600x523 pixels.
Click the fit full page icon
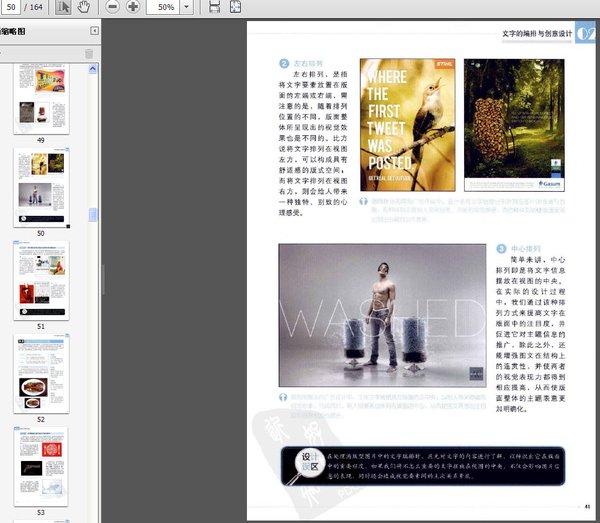click(x=235, y=7)
